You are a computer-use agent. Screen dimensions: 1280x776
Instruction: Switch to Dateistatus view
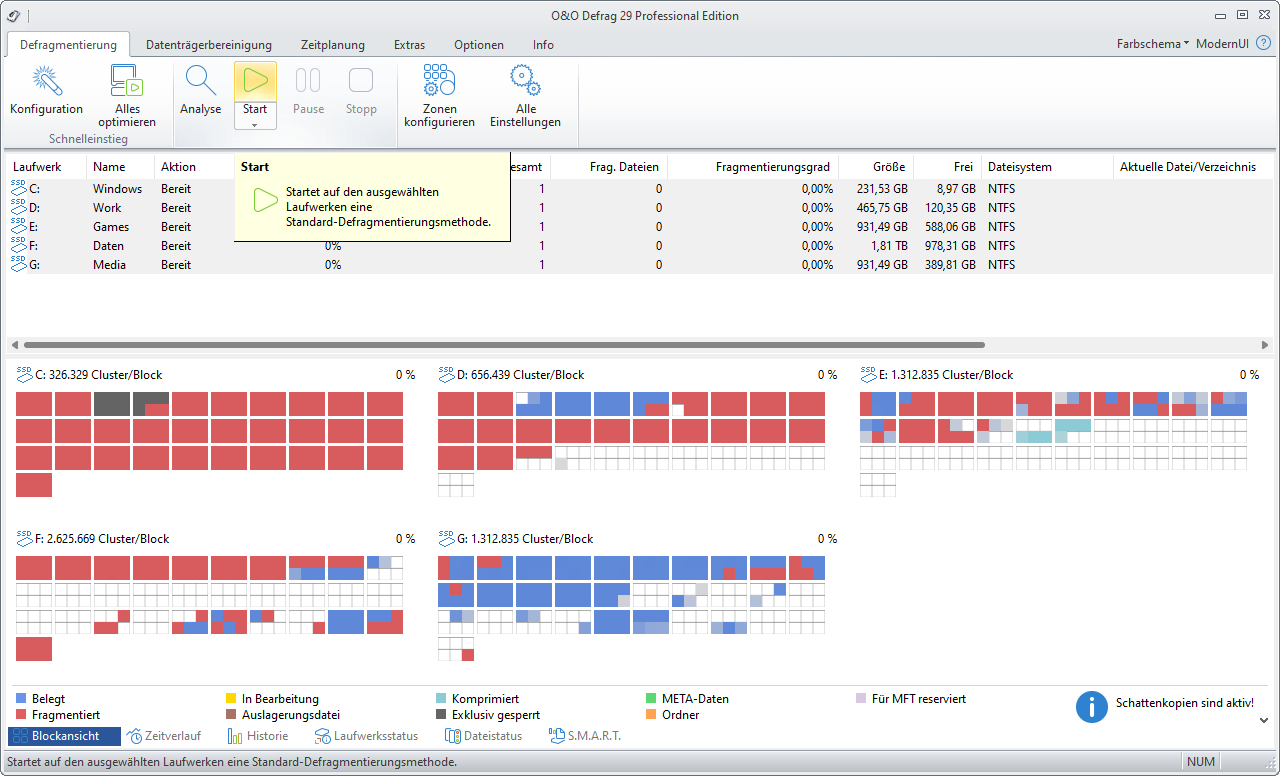click(483, 736)
